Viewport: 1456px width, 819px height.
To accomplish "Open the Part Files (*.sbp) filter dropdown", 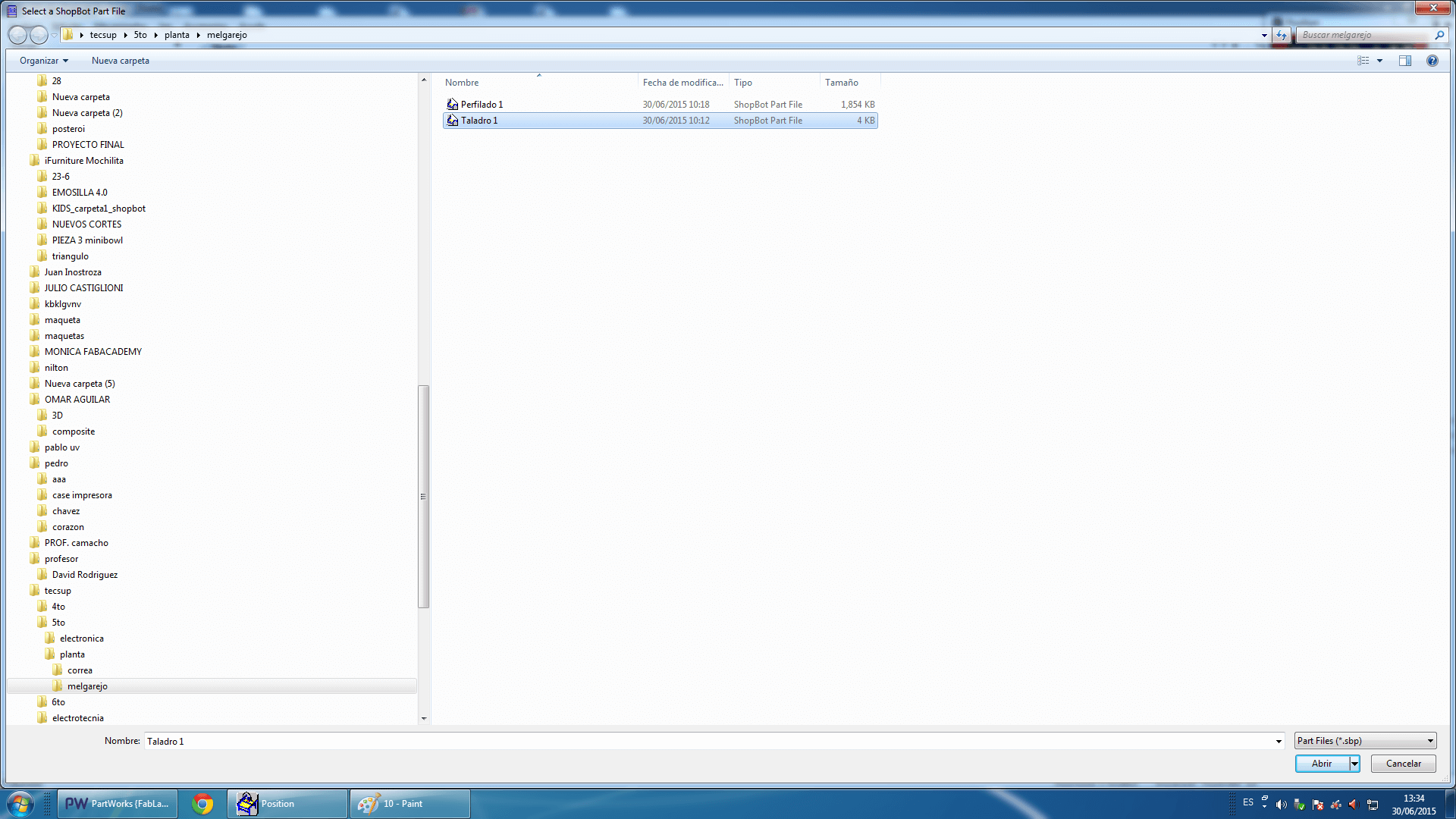I will point(1365,741).
